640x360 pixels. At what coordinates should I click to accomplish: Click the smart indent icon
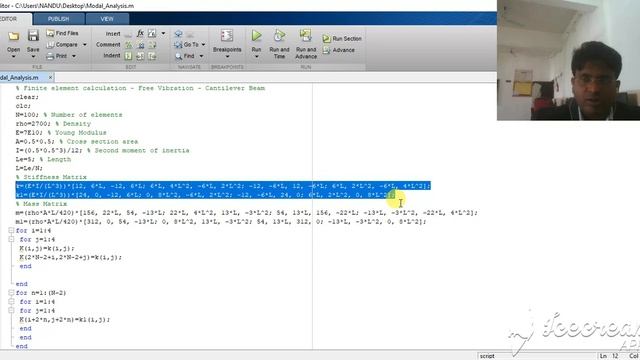click(x=129, y=56)
